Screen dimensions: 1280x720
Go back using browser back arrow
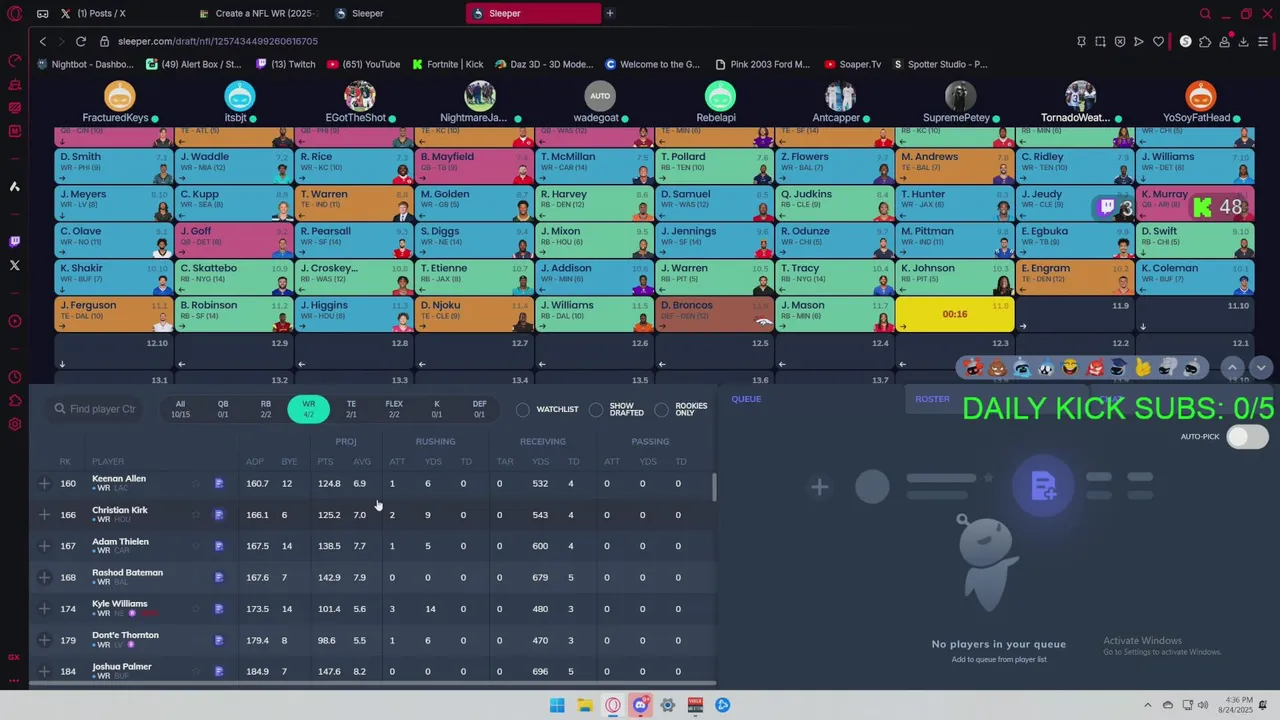tap(42, 41)
